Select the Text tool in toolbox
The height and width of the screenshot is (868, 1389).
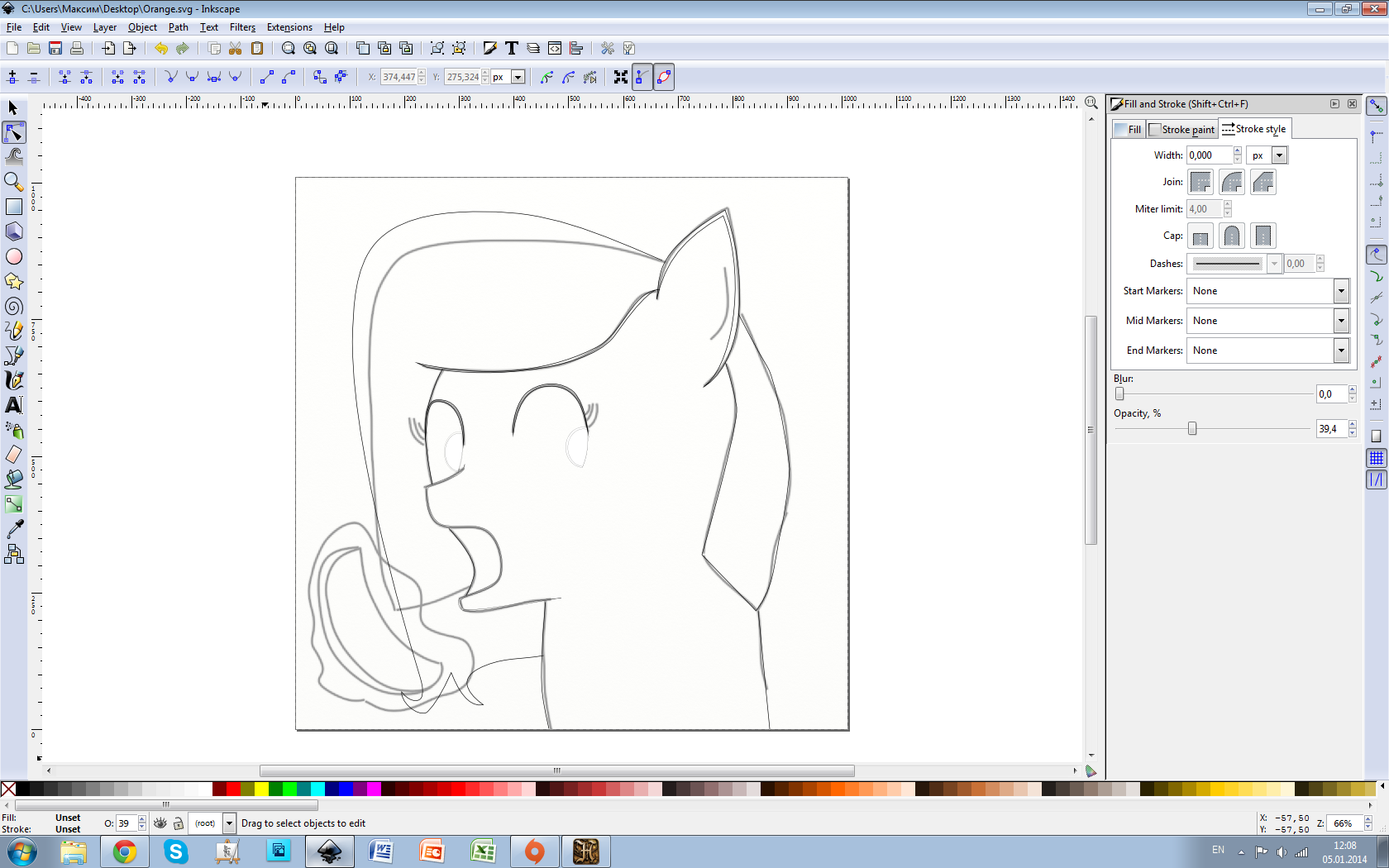pyautogui.click(x=13, y=405)
